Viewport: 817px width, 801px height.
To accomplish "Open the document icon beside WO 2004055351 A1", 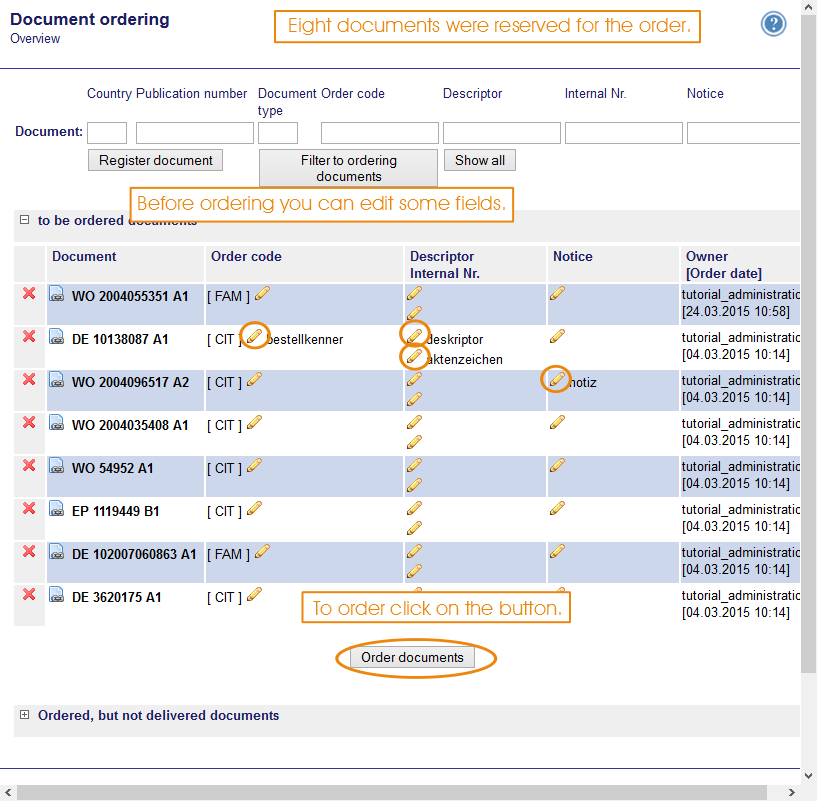I will pos(57,294).
